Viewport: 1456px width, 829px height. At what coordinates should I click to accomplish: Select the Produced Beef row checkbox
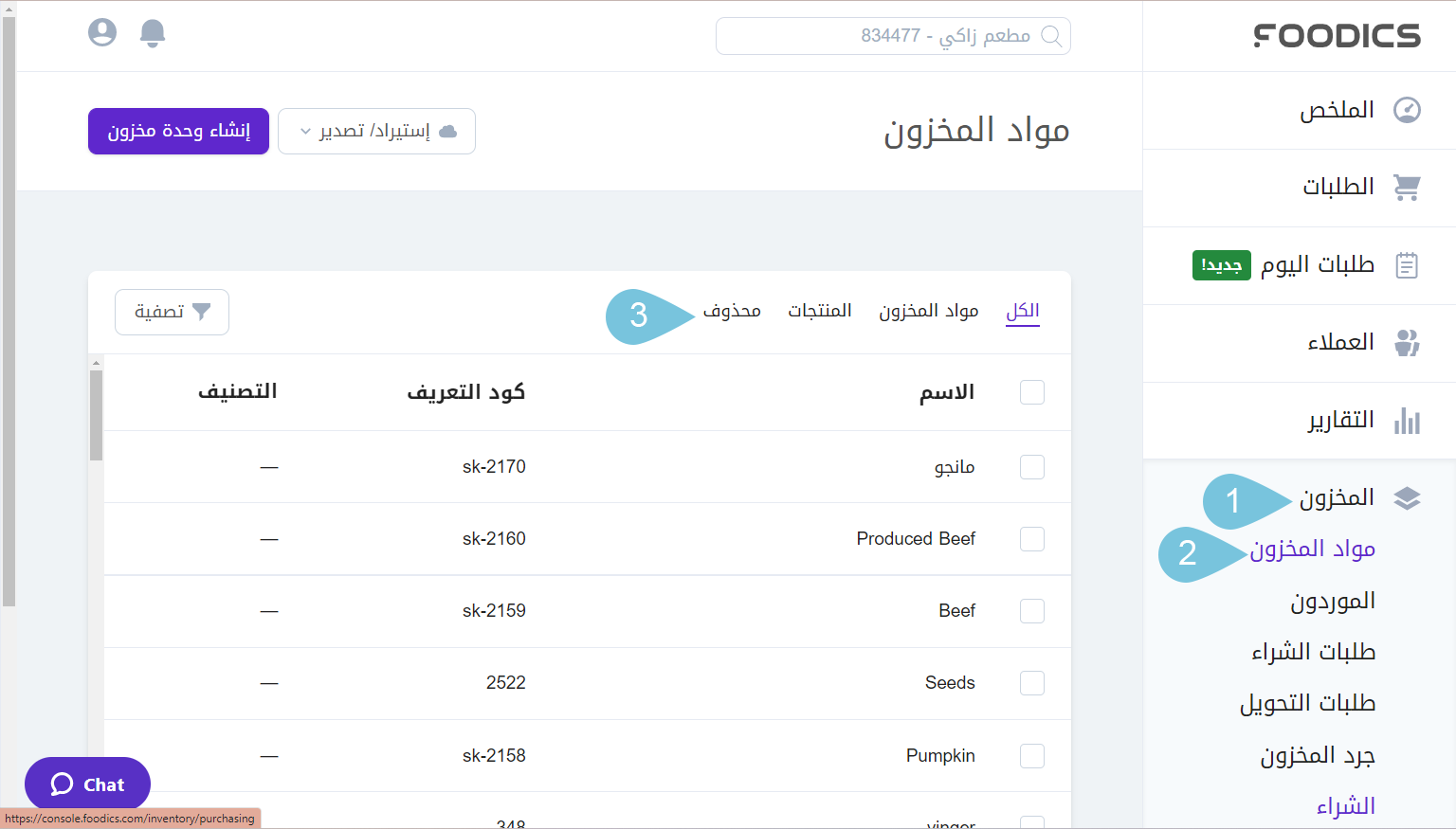pyautogui.click(x=1032, y=539)
